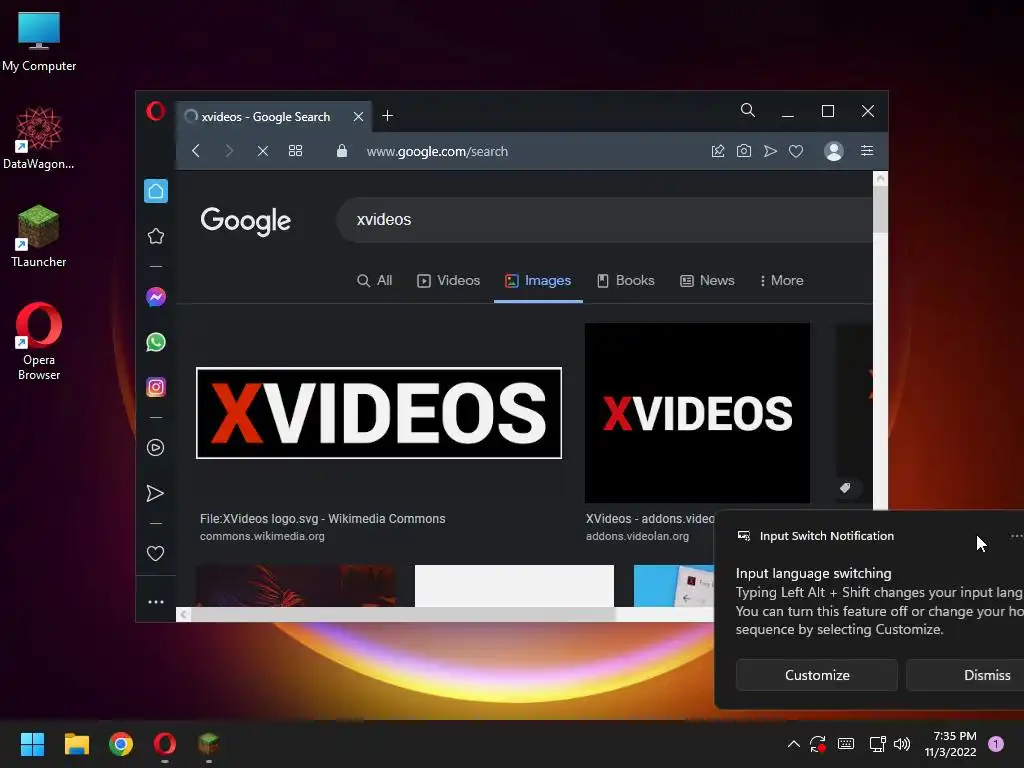Click commons.wikimedia.org source link
The height and width of the screenshot is (768, 1024).
tap(262, 536)
